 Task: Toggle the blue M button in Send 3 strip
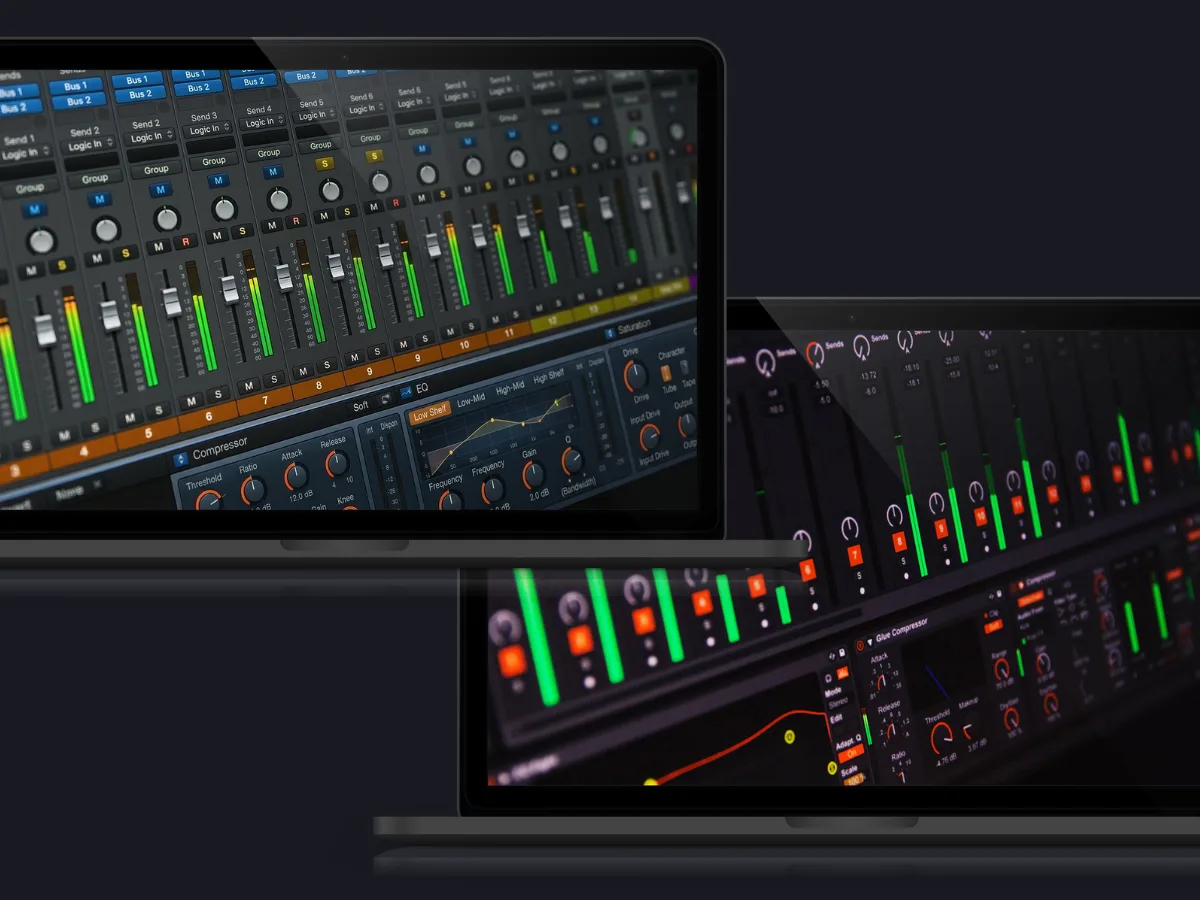(219, 181)
